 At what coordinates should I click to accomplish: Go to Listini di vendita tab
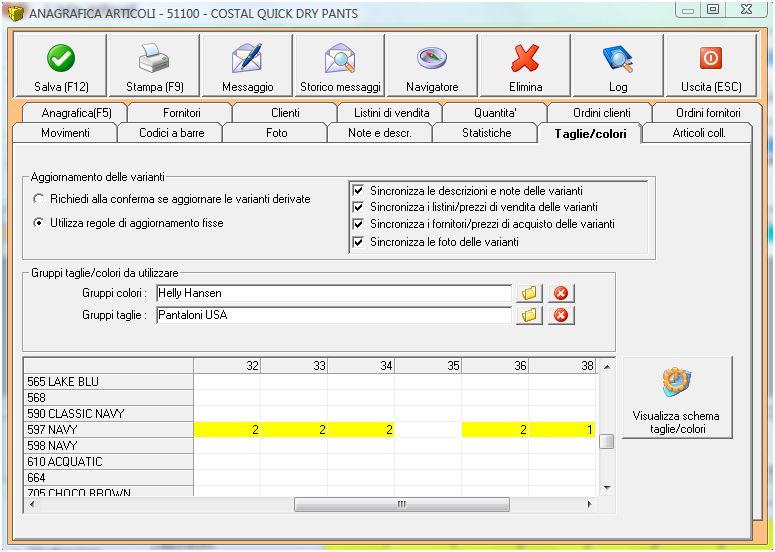[x=391, y=113]
